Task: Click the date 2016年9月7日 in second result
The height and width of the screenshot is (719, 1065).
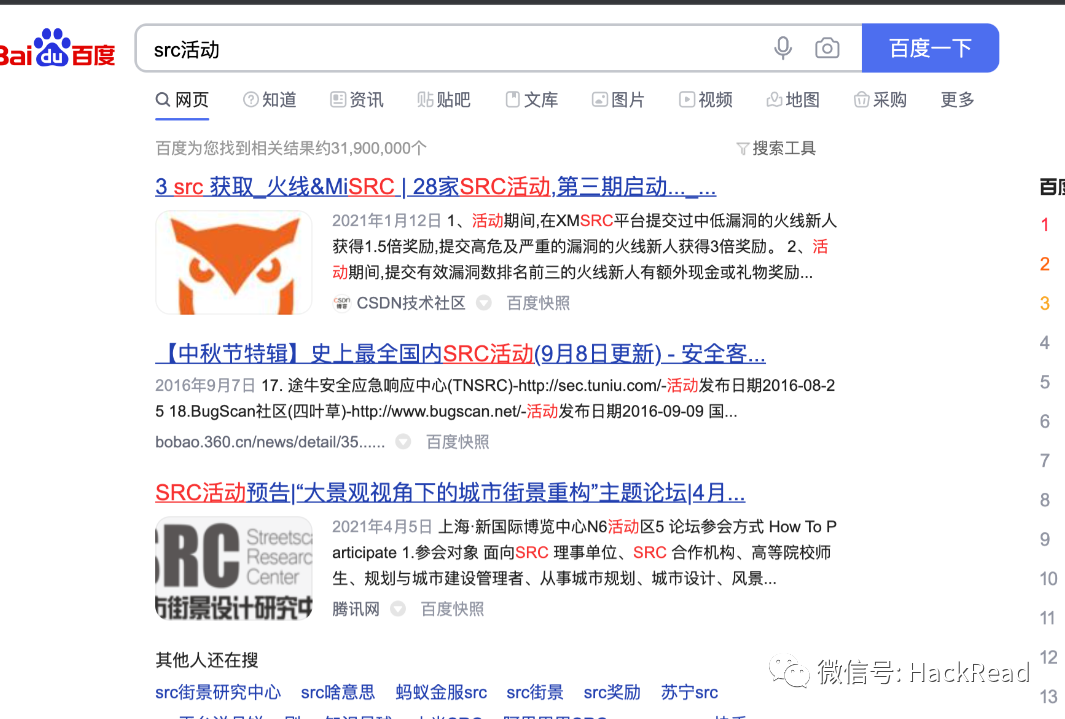Action: [205, 386]
